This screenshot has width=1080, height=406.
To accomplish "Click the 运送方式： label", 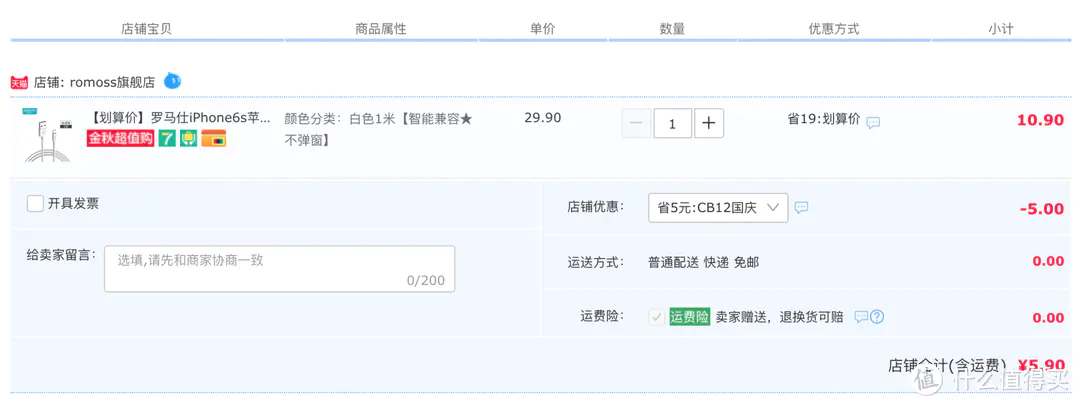I will point(596,262).
